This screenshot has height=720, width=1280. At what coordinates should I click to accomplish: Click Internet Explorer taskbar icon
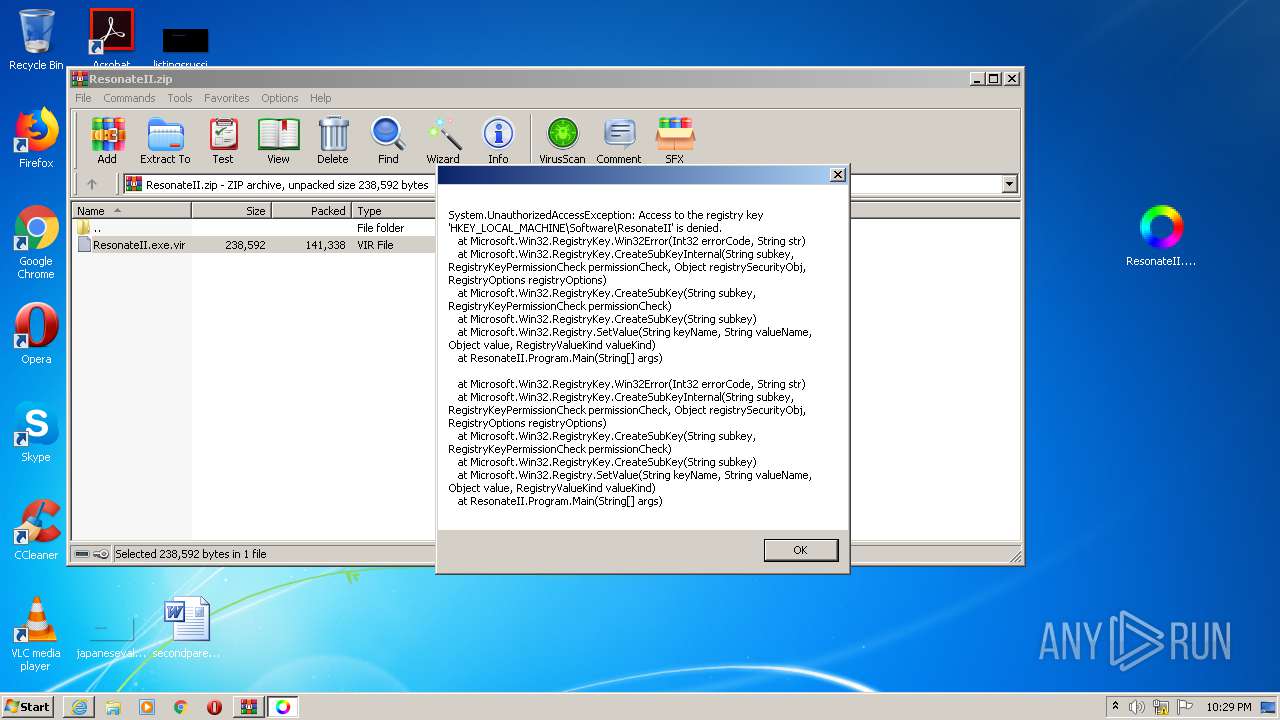coord(79,707)
